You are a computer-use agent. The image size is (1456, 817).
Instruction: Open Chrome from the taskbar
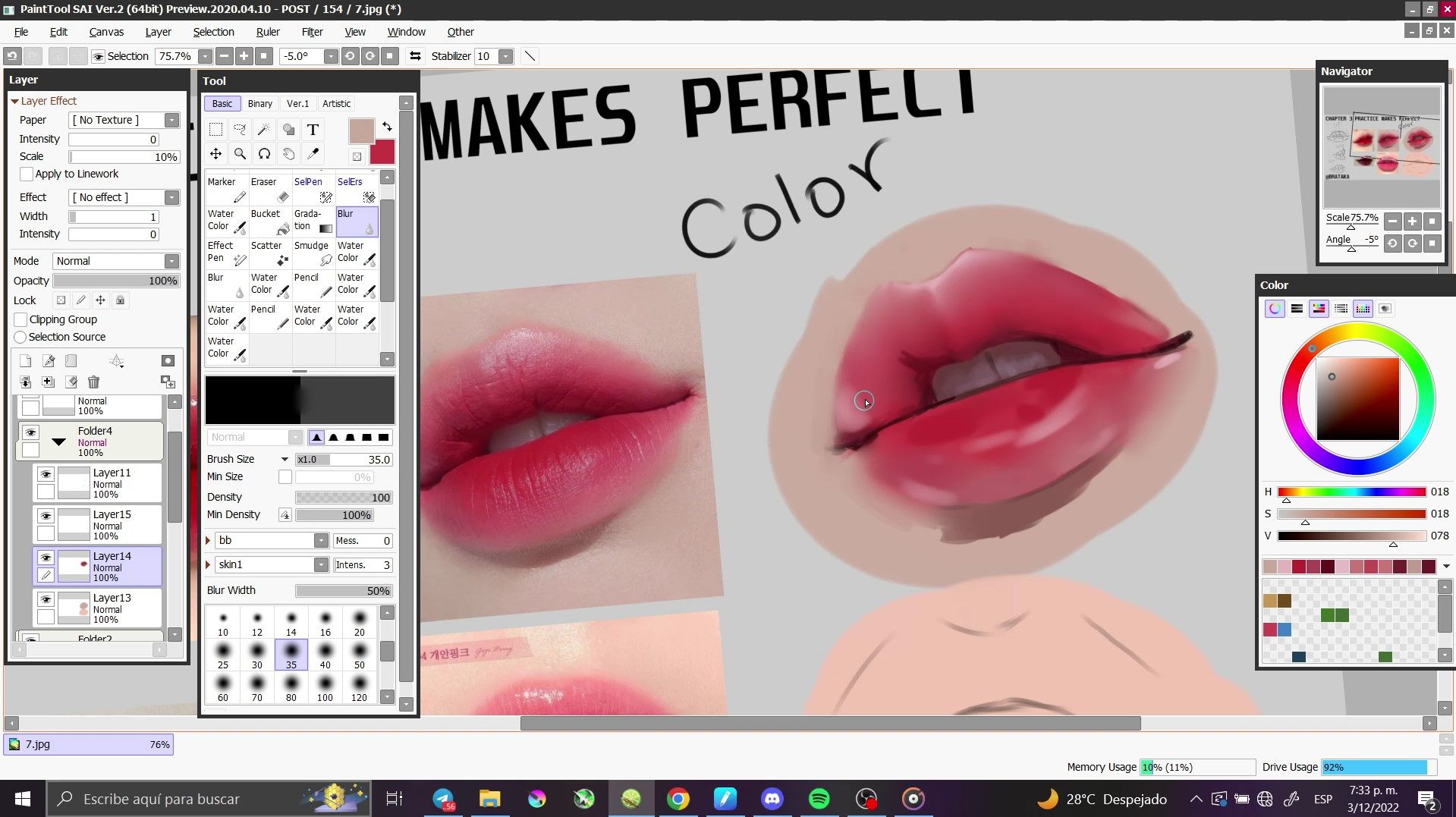[678, 799]
